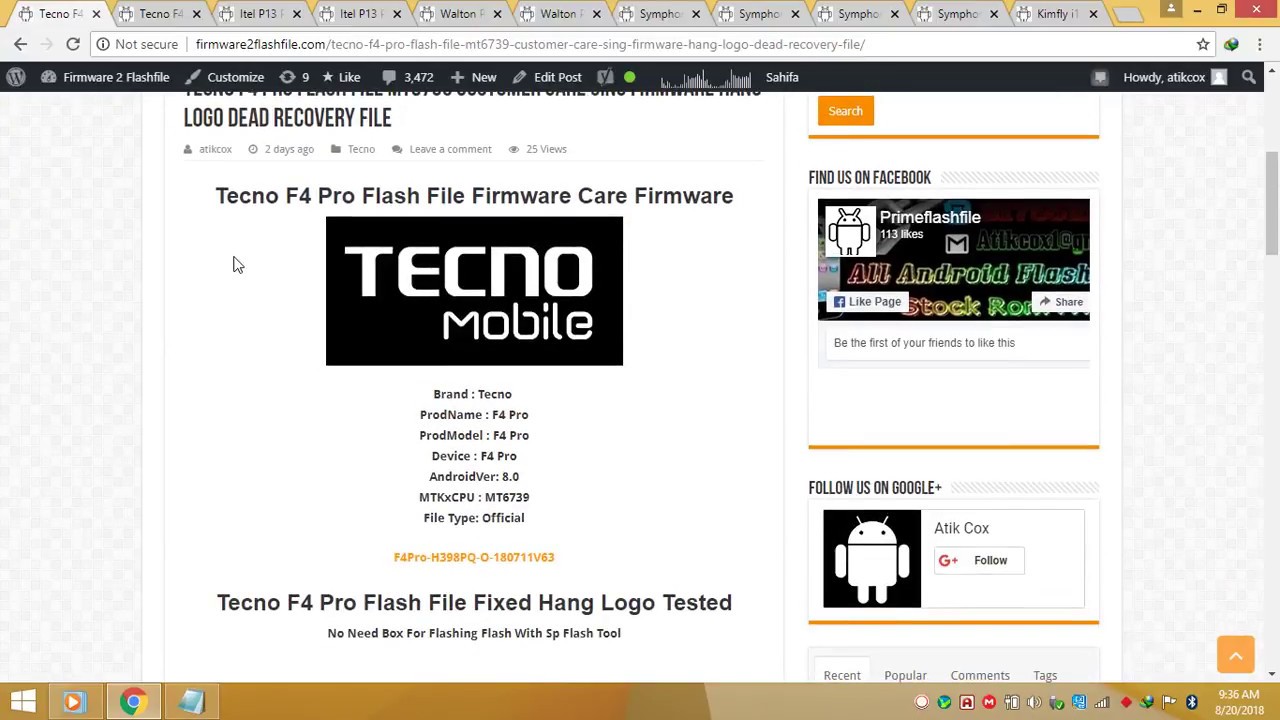Click the Chrome icon in the taskbar

[x=132, y=702]
